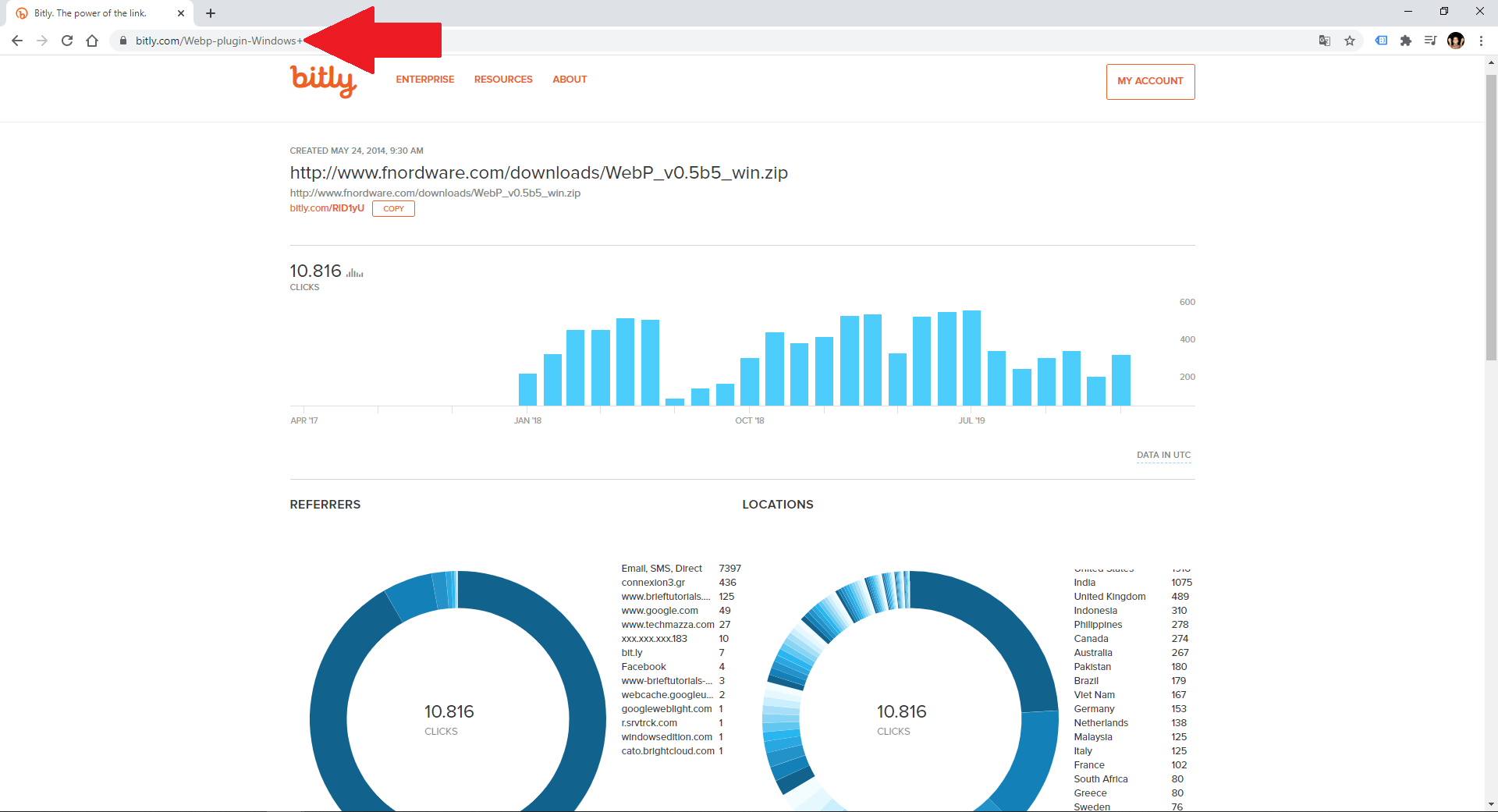Select cato.brightcloud.com referrer row
This screenshot has width=1498, height=812.
(x=672, y=751)
